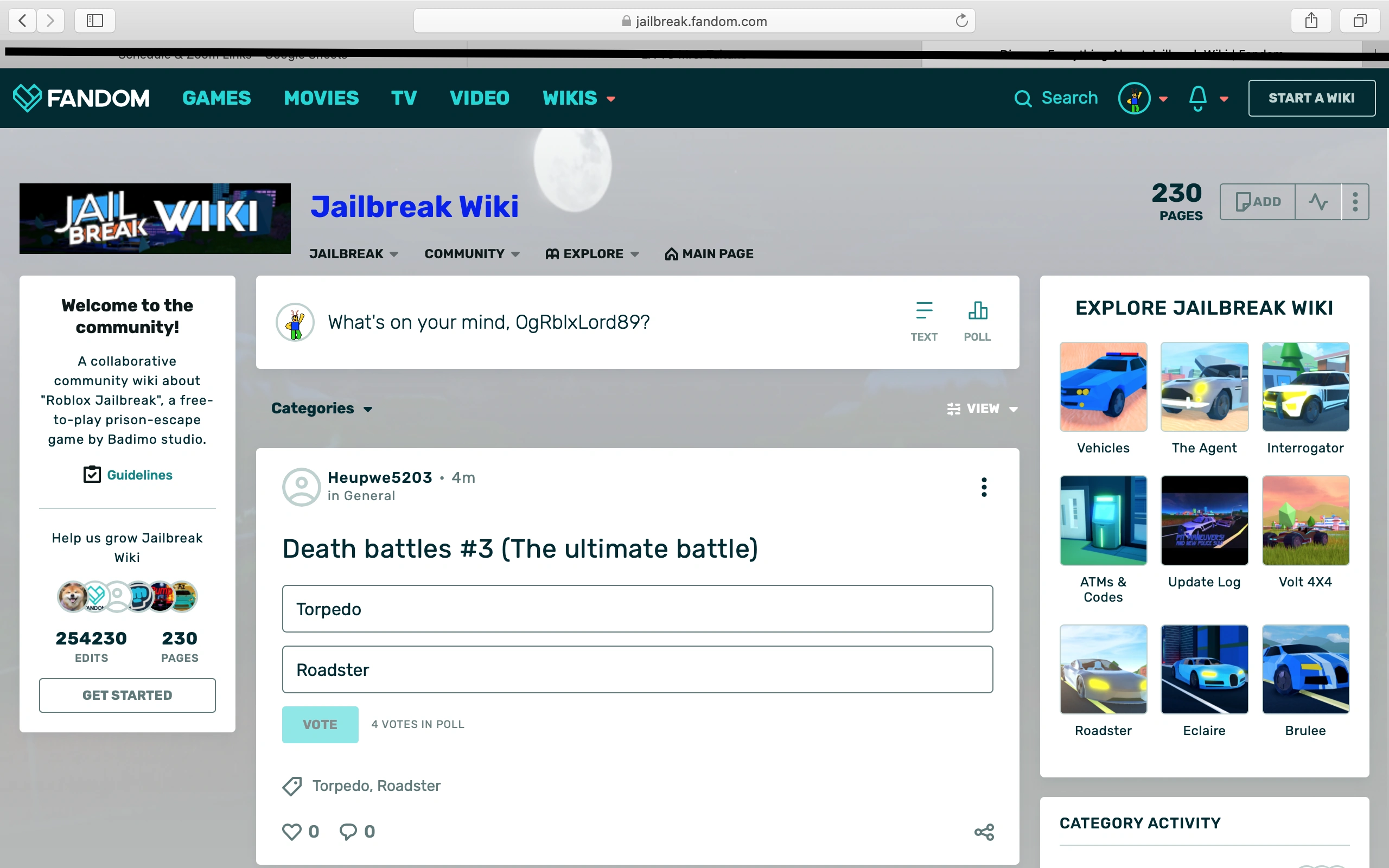Share the Death battles post
Viewport: 1389px width, 868px height.
984,832
